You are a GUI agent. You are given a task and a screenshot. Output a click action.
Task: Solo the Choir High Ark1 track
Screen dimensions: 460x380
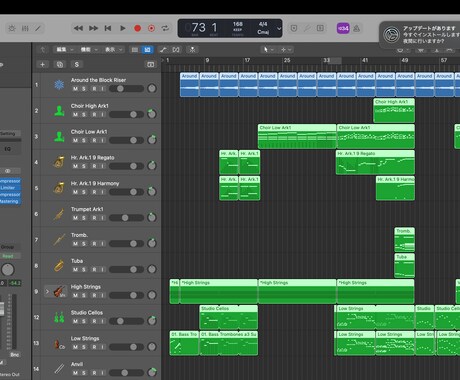point(84,115)
